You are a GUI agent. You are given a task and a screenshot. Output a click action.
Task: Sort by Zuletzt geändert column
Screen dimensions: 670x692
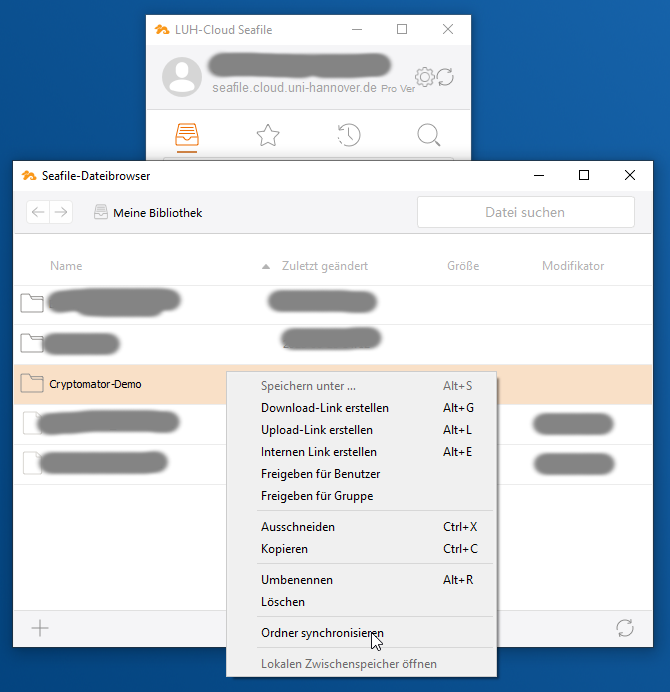pos(325,266)
